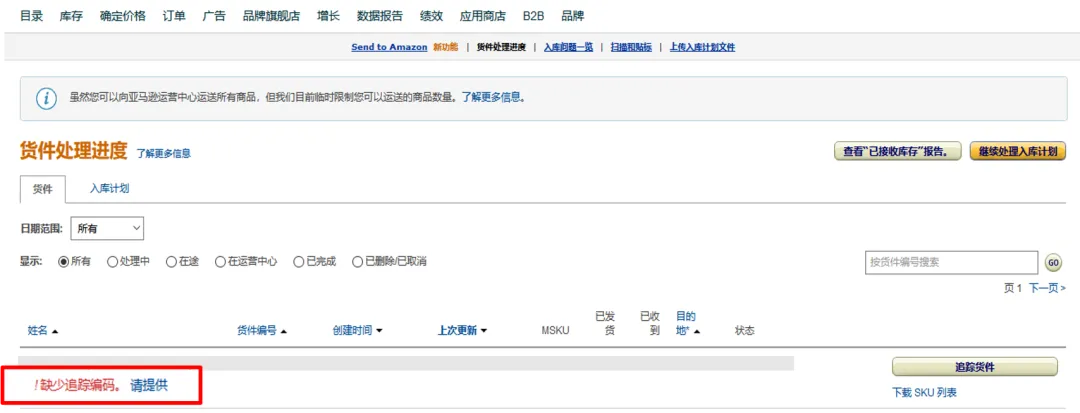Viewport: 1080px width, 413px height.
Task: Select the 已完成 radio button
Action: tap(299, 262)
